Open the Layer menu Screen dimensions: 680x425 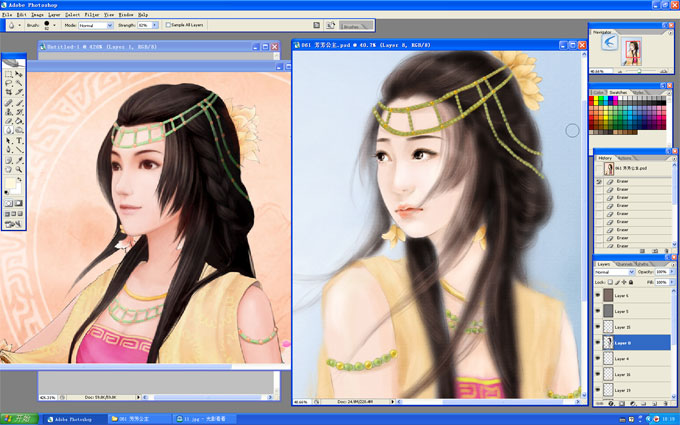tap(54, 15)
